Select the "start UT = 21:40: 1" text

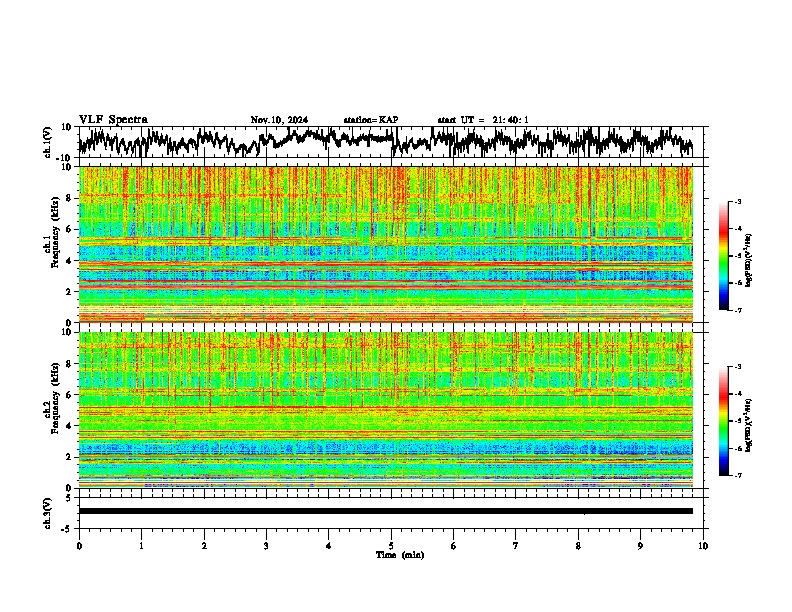click(483, 120)
